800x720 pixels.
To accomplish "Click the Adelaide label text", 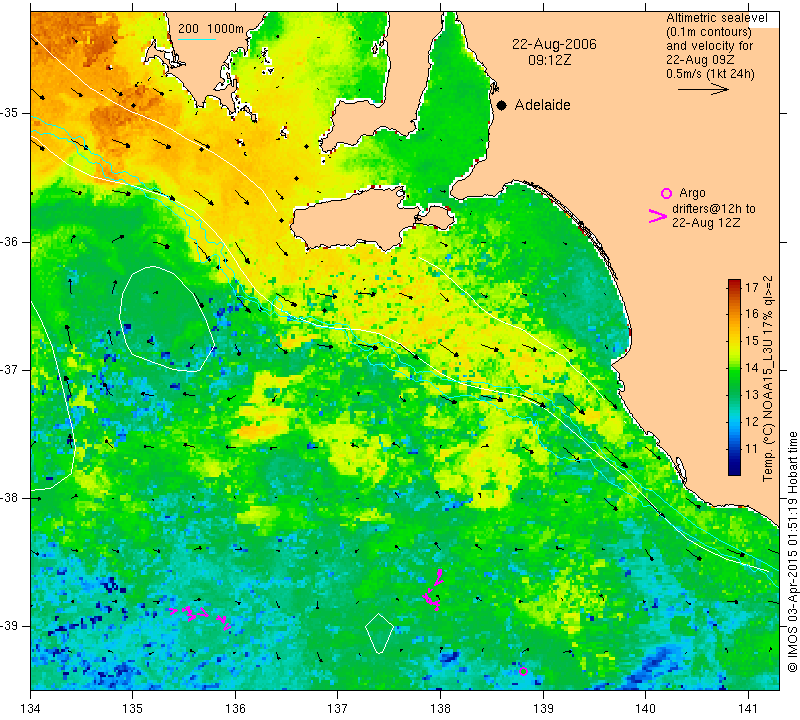I will pos(542,105).
